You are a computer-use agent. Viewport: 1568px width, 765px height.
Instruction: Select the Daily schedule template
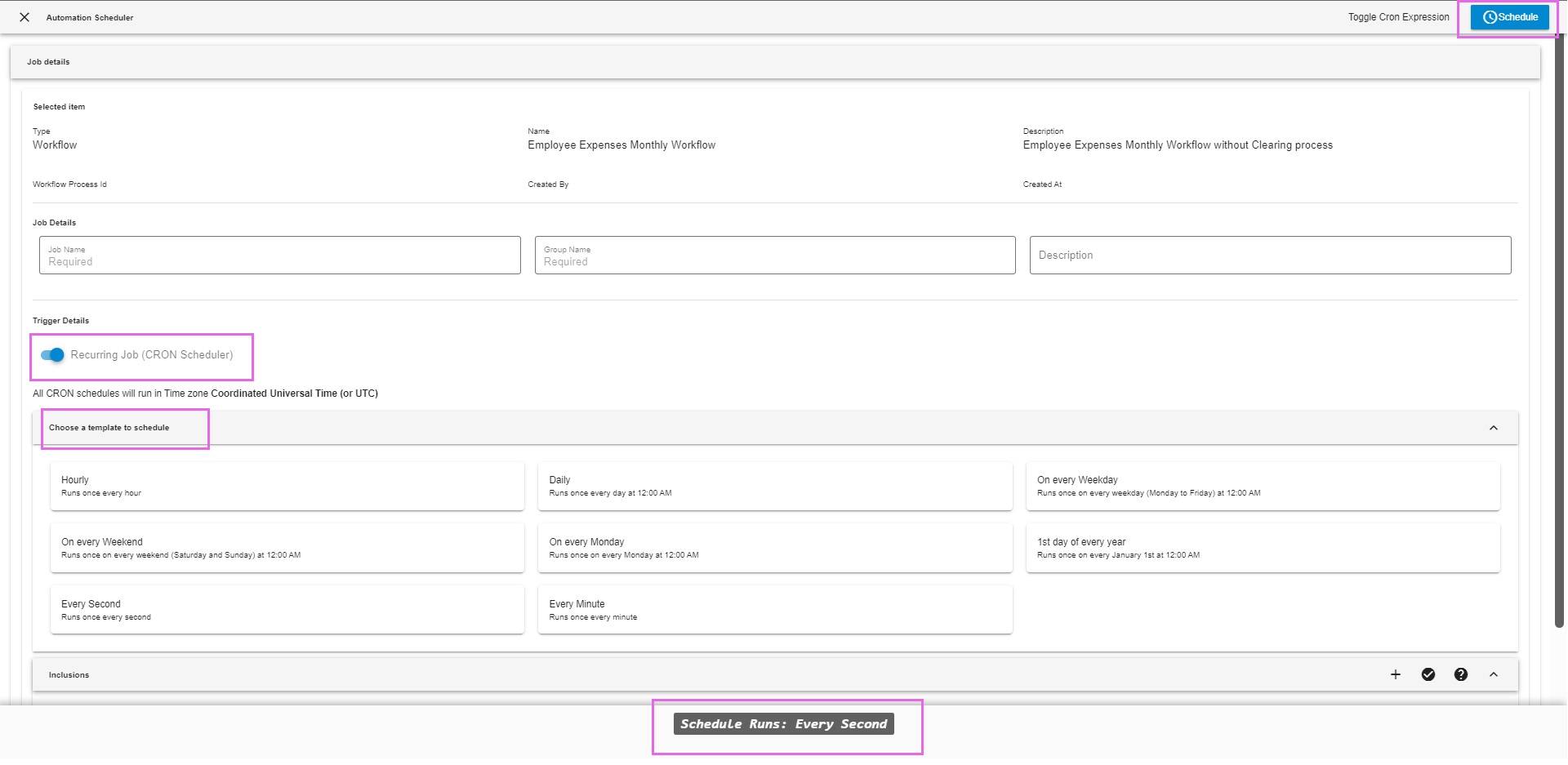(775, 487)
